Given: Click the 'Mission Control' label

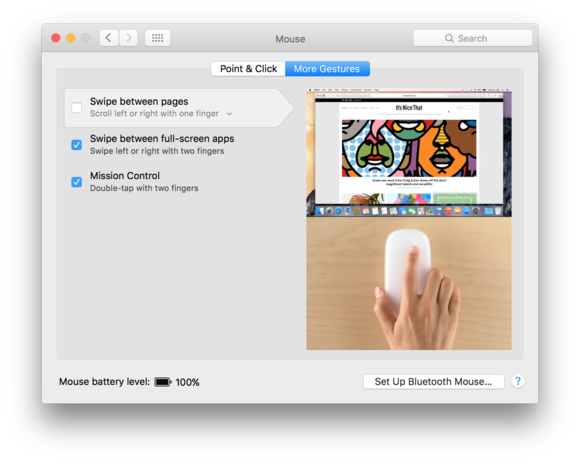Looking at the screenshot, I should [x=125, y=176].
